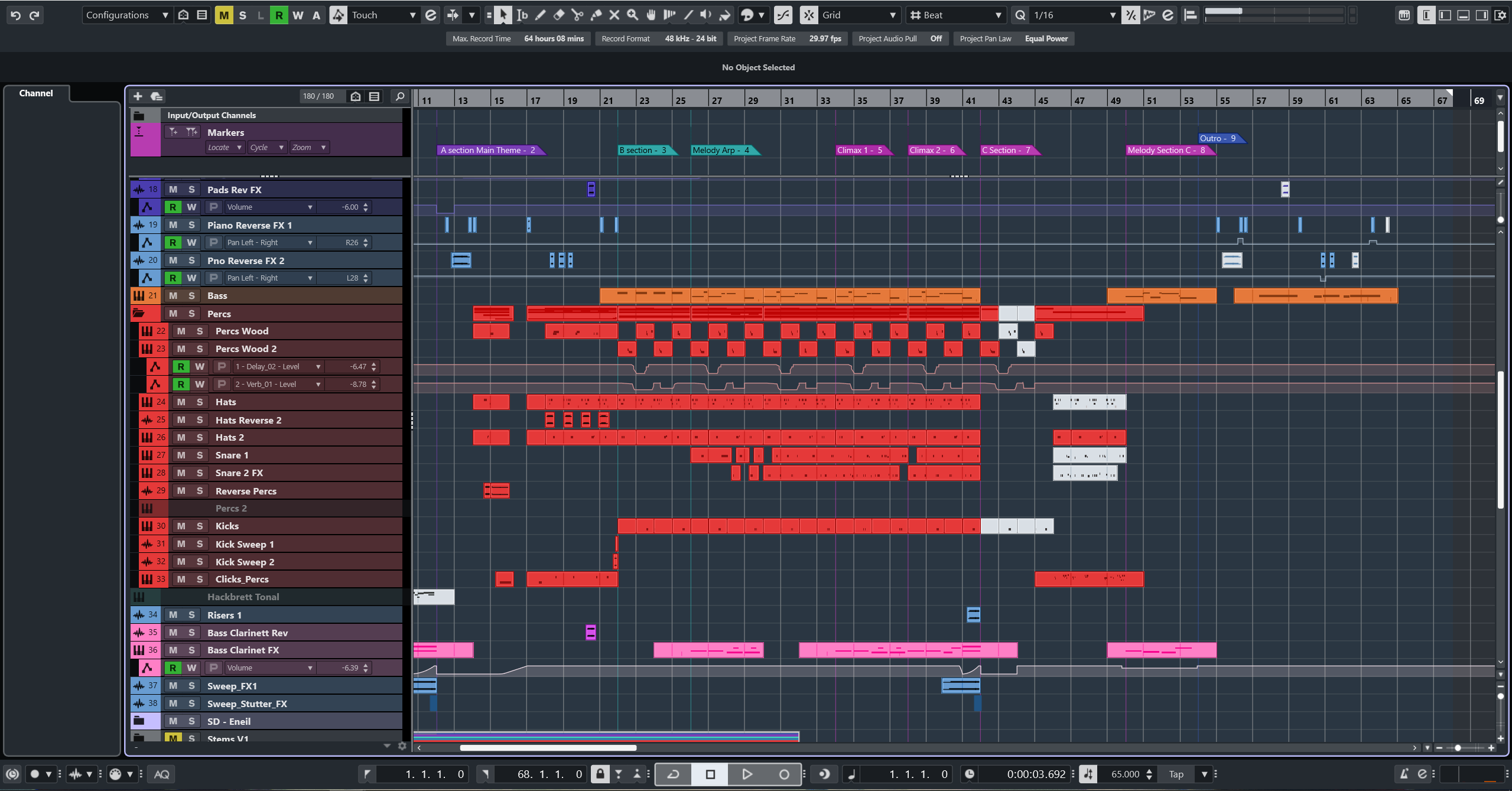
Task: Toggle global Mute (yellow M) in toolbar
Action: 224,15
